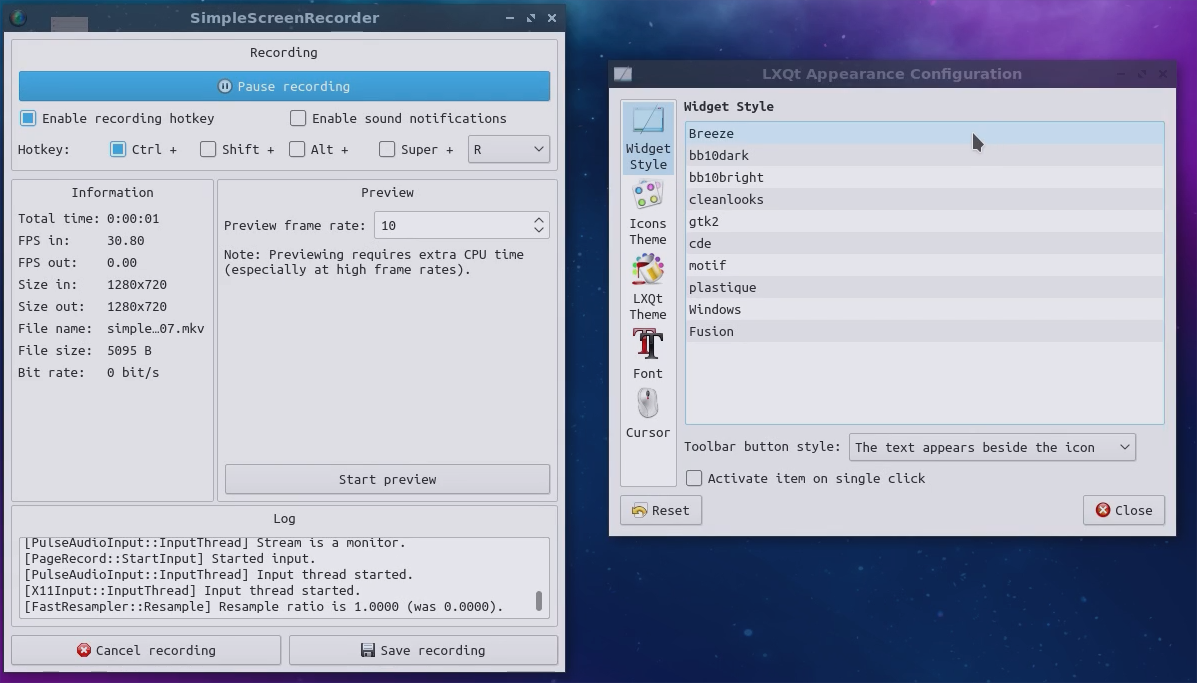The width and height of the screenshot is (1197, 683).
Task: Enable activate item on single click
Action: [694, 478]
